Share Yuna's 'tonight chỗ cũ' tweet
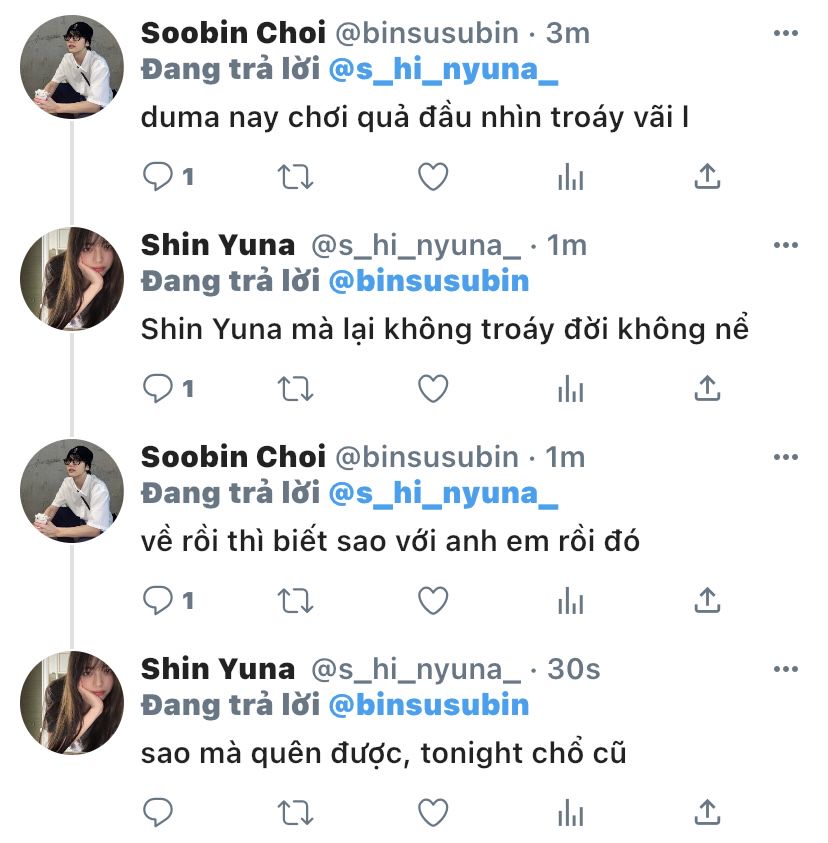The height and width of the screenshot is (843, 828). coord(707,811)
